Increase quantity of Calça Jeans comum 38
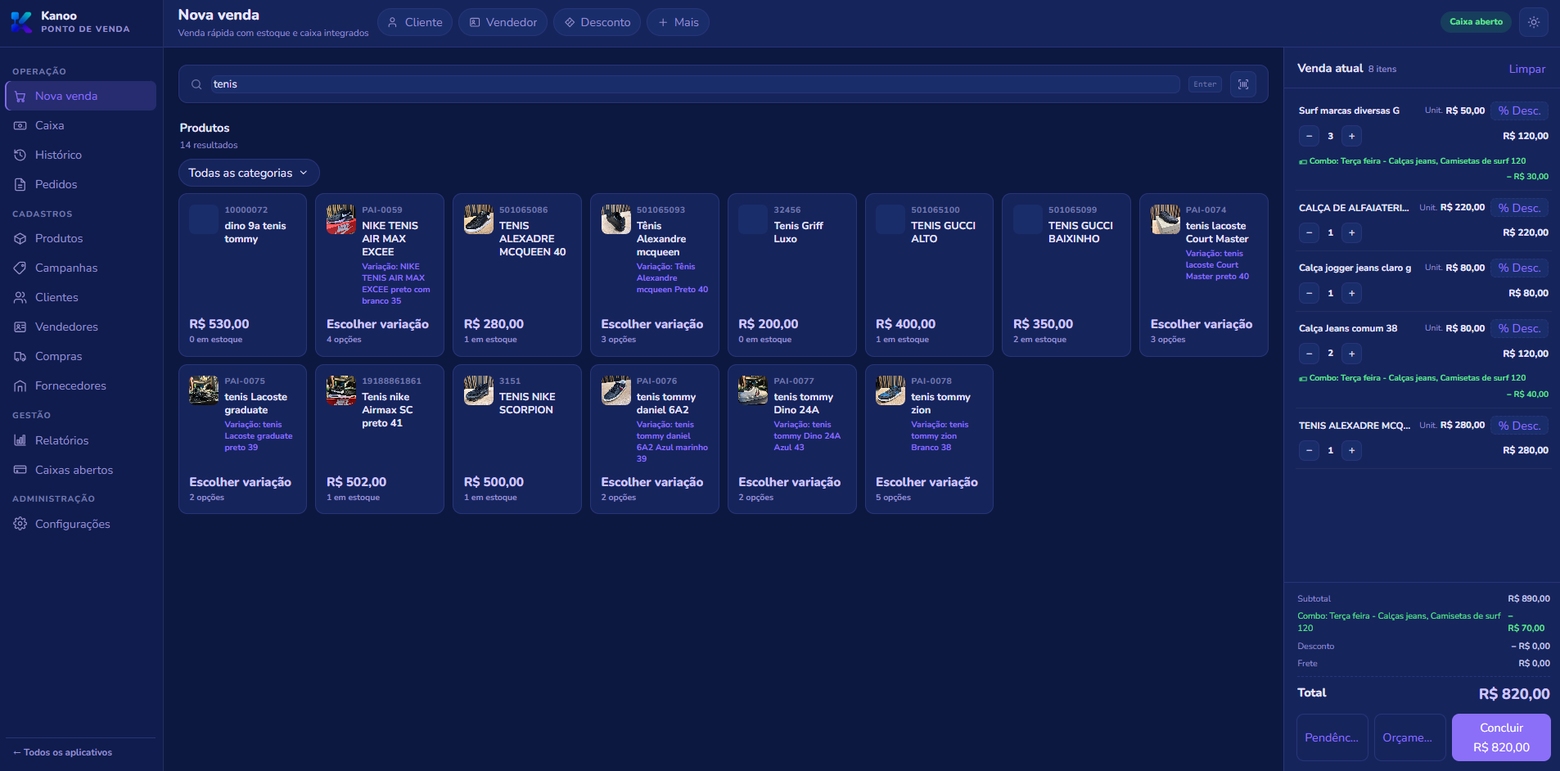 pyautogui.click(x=1352, y=353)
